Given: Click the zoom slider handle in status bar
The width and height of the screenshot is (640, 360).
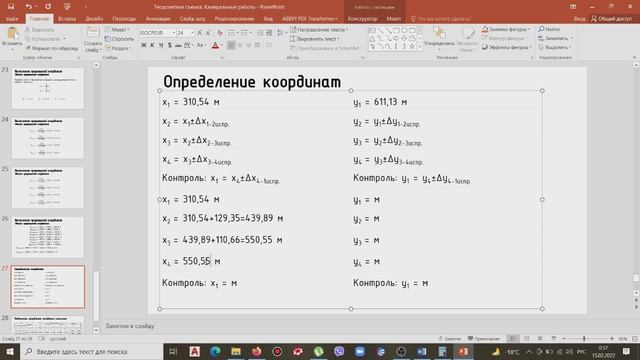Looking at the screenshot, I should (584, 339).
